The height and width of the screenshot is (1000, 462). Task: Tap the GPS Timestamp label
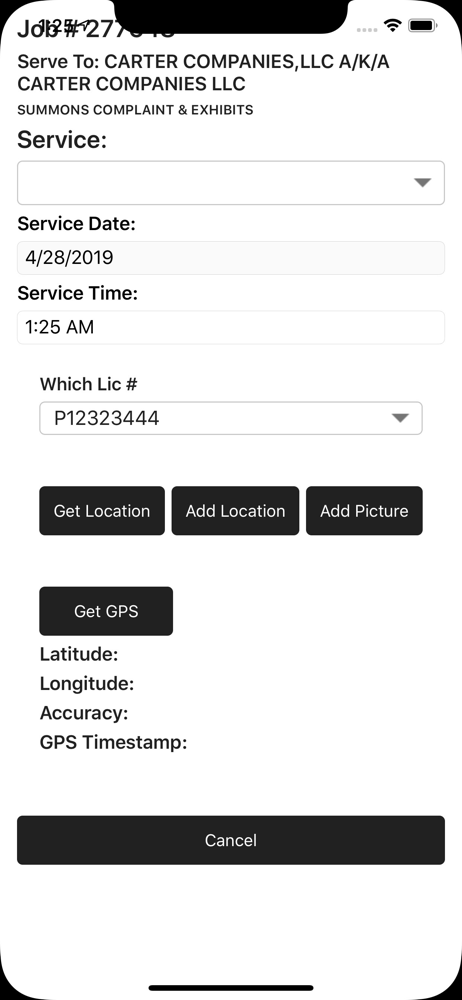coord(113,742)
